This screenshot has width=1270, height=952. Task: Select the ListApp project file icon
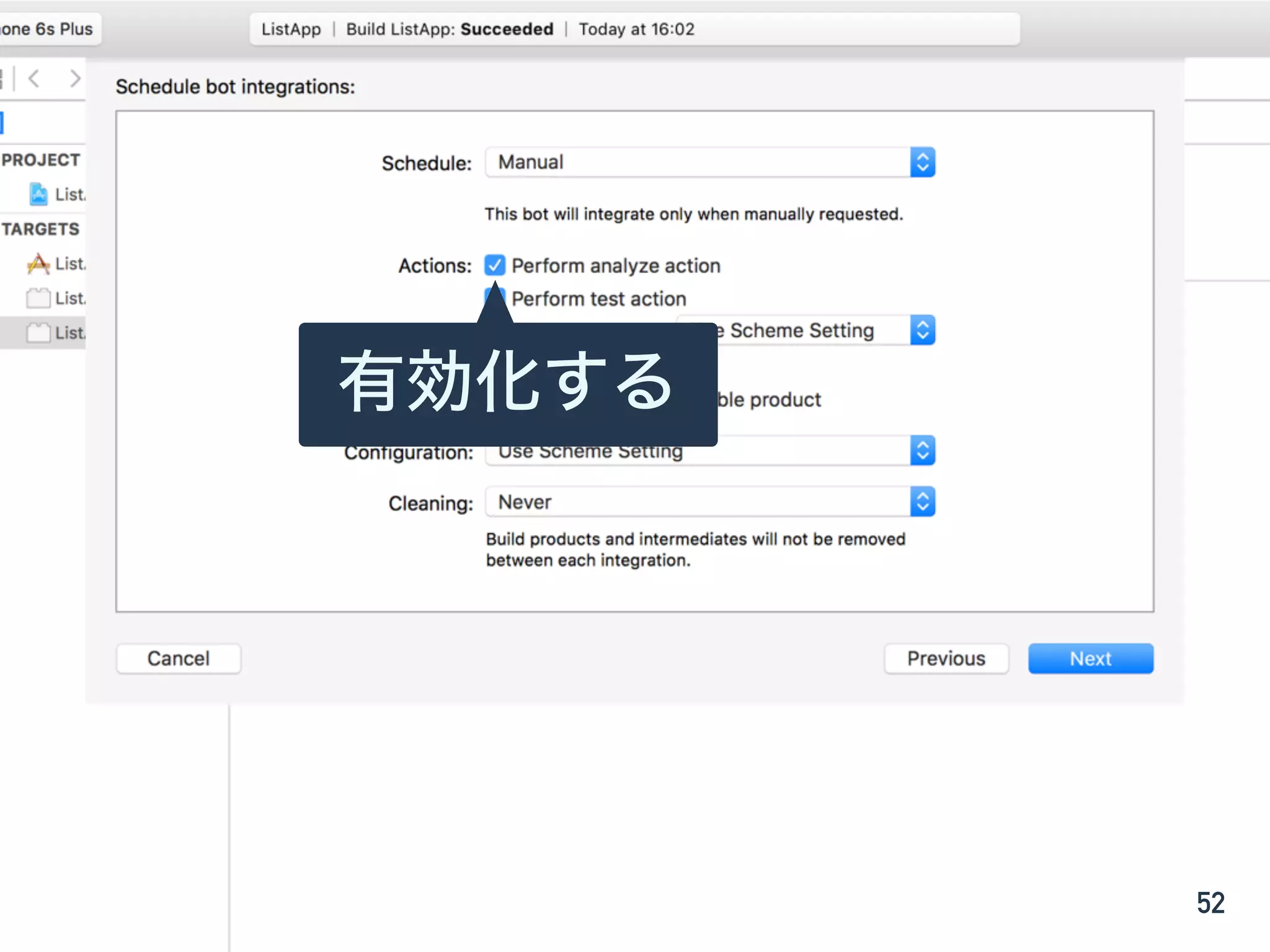[38, 195]
